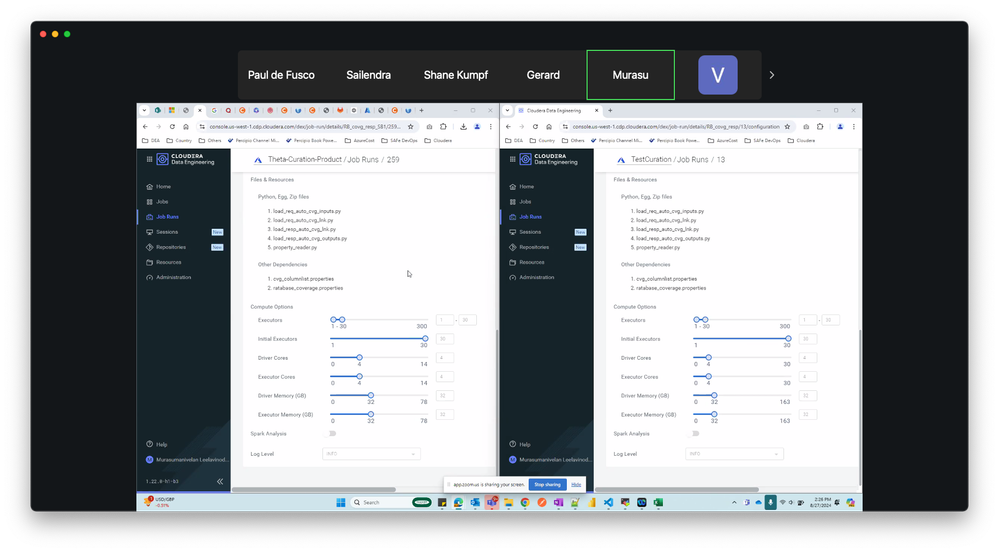Viewport: 999px width, 552px height.
Task: Adjust Driver Memory slider handle in right window
Action: (x=714, y=395)
